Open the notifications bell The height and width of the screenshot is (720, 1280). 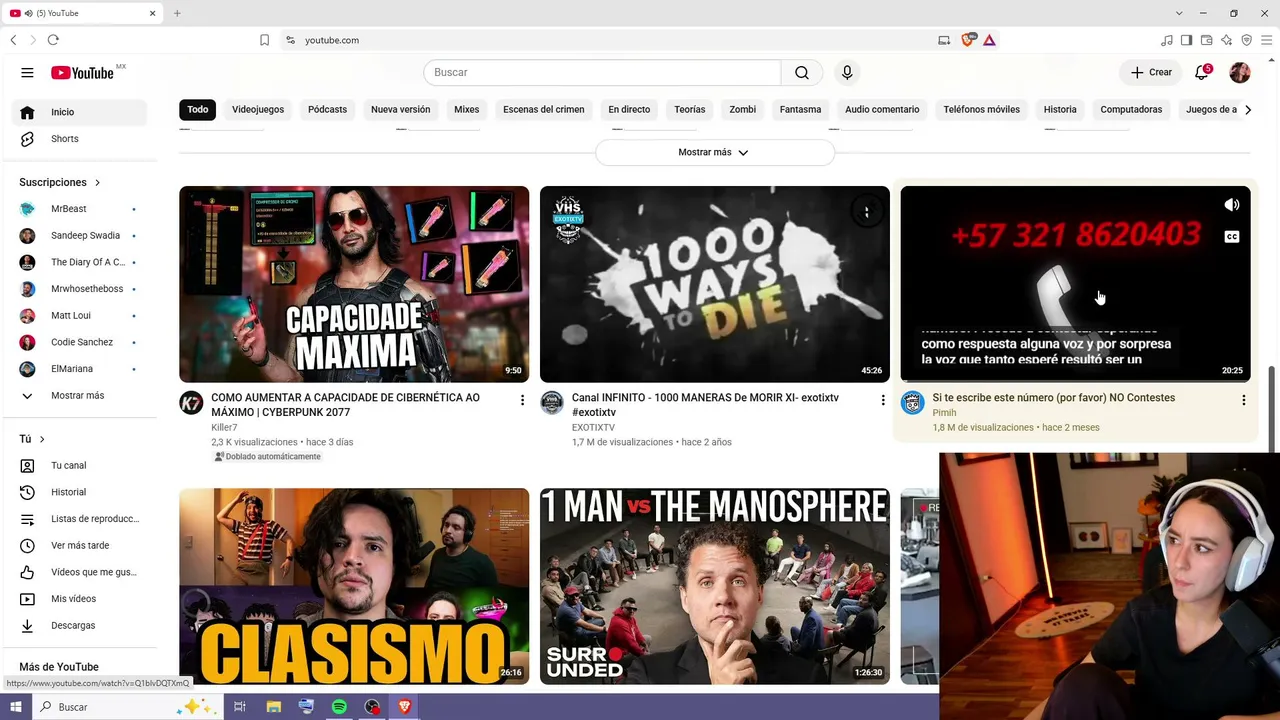(1202, 73)
